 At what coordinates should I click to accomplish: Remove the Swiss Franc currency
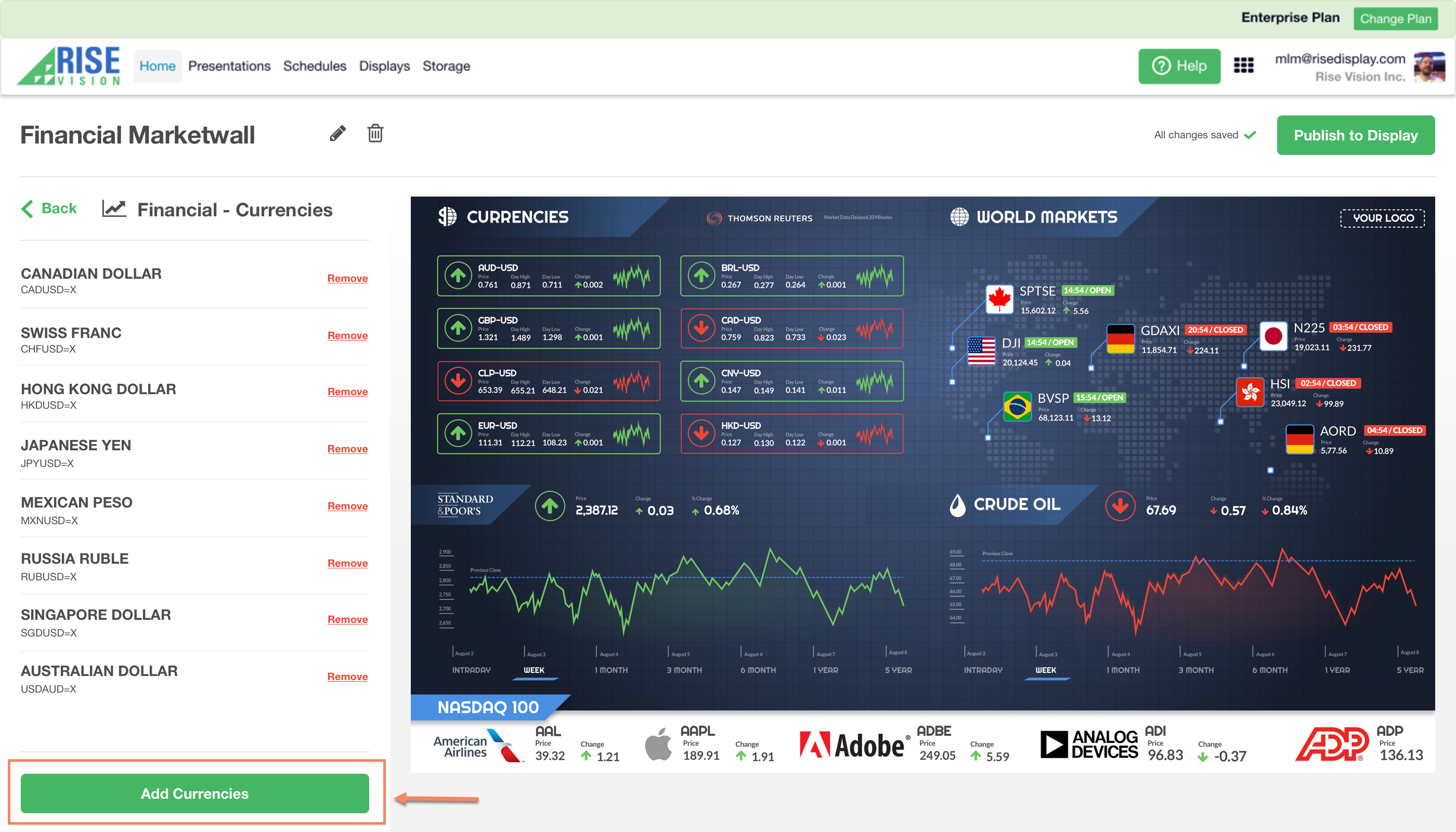(x=347, y=335)
